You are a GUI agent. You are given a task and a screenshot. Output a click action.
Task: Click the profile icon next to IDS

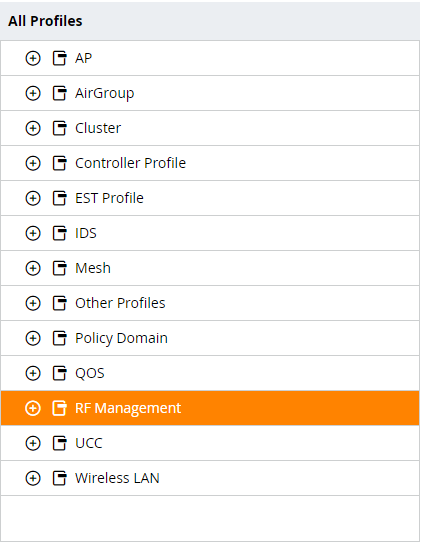(x=59, y=233)
